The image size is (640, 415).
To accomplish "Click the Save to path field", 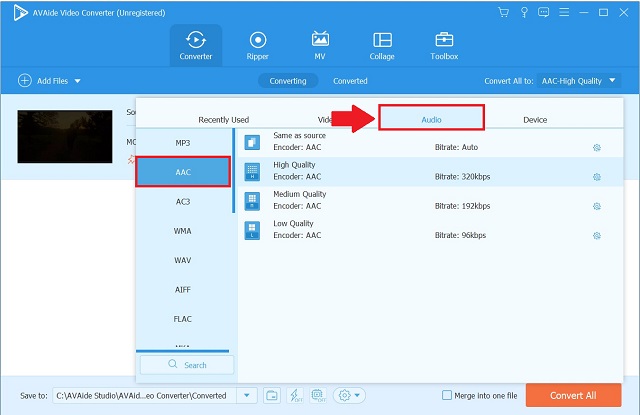I will 144,395.
